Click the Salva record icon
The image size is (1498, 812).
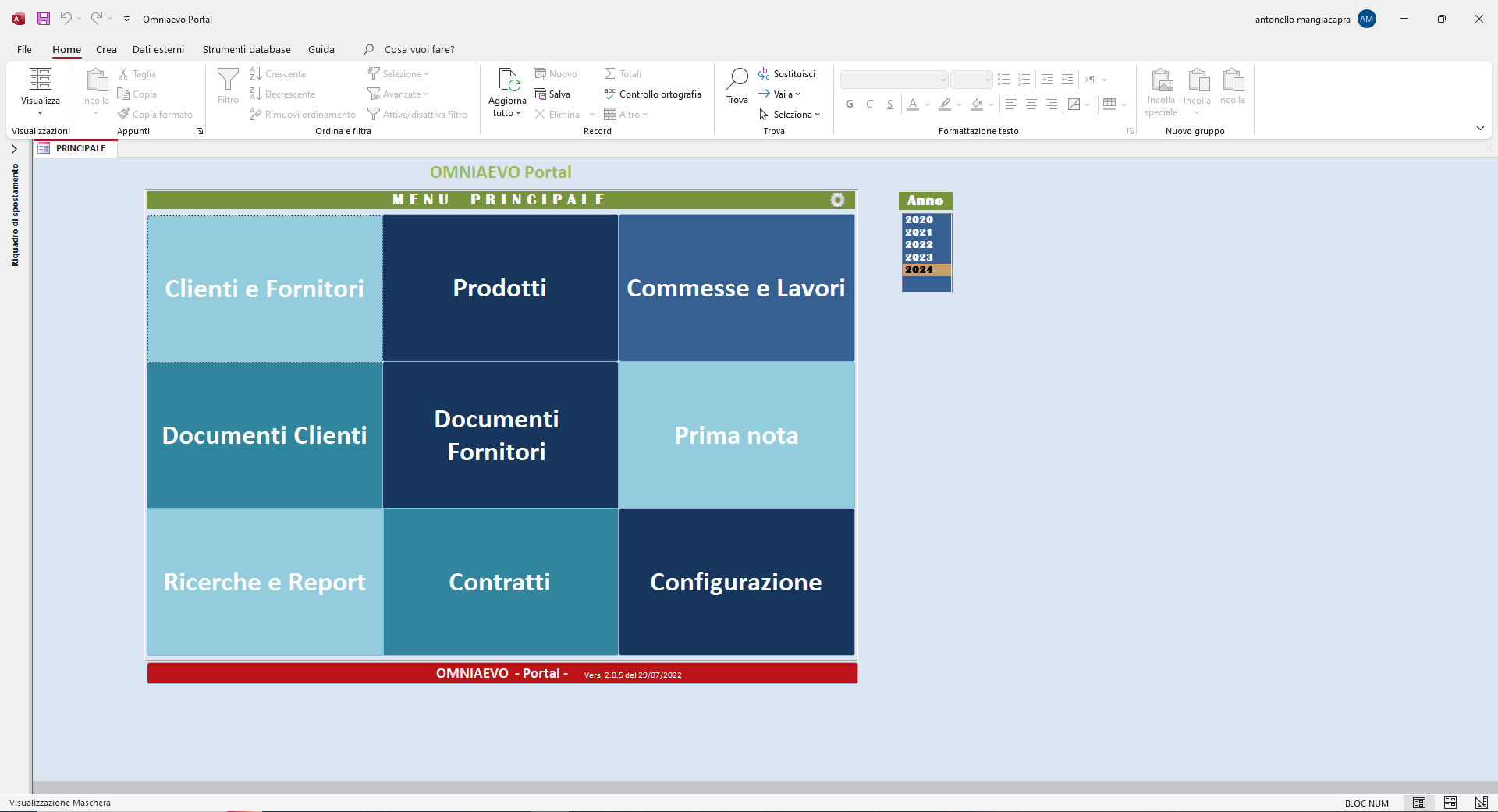pyautogui.click(x=540, y=94)
